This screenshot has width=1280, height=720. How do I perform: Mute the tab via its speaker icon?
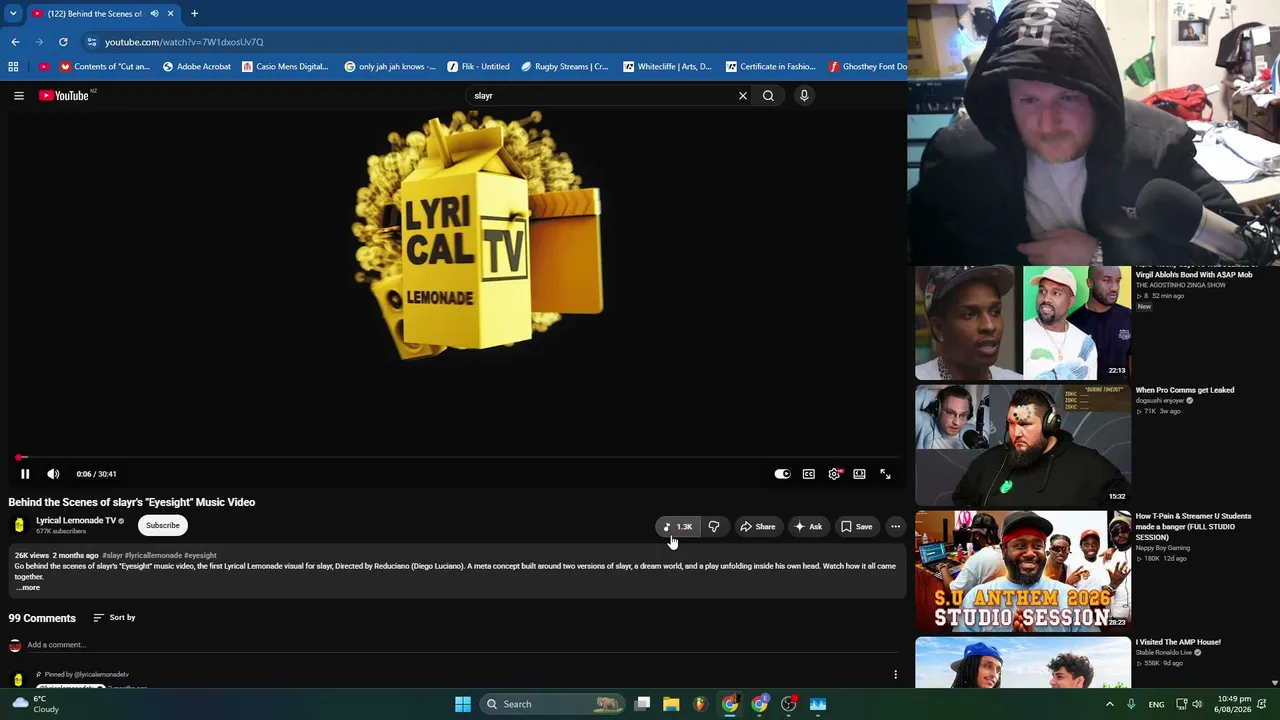(154, 14)
